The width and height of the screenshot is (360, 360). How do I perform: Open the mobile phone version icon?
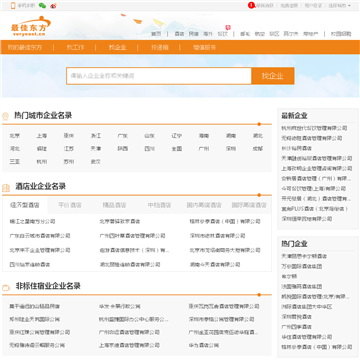point(13,6)
